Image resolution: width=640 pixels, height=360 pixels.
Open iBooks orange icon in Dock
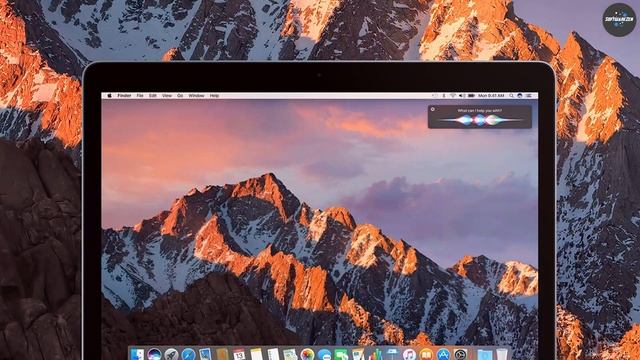[426, 354]
